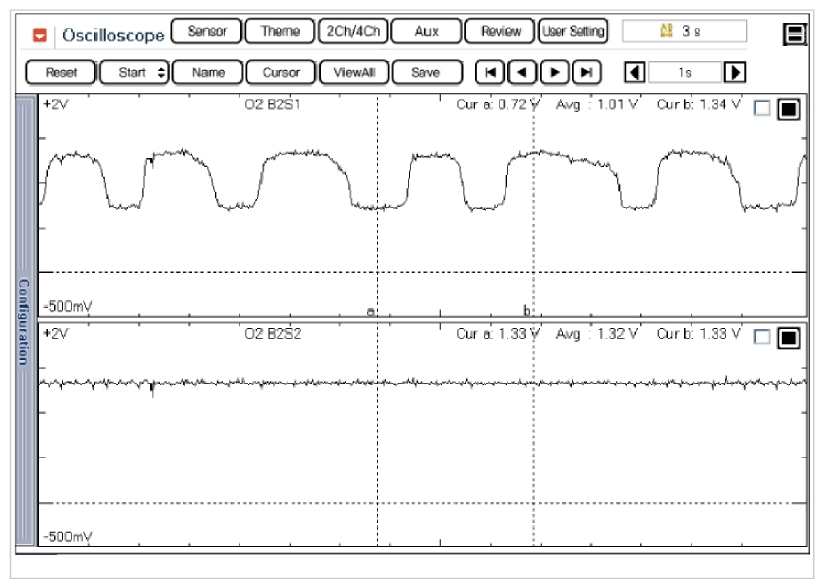Click the window layout icon at top right
Screen dimensions: 824x588
795,35
